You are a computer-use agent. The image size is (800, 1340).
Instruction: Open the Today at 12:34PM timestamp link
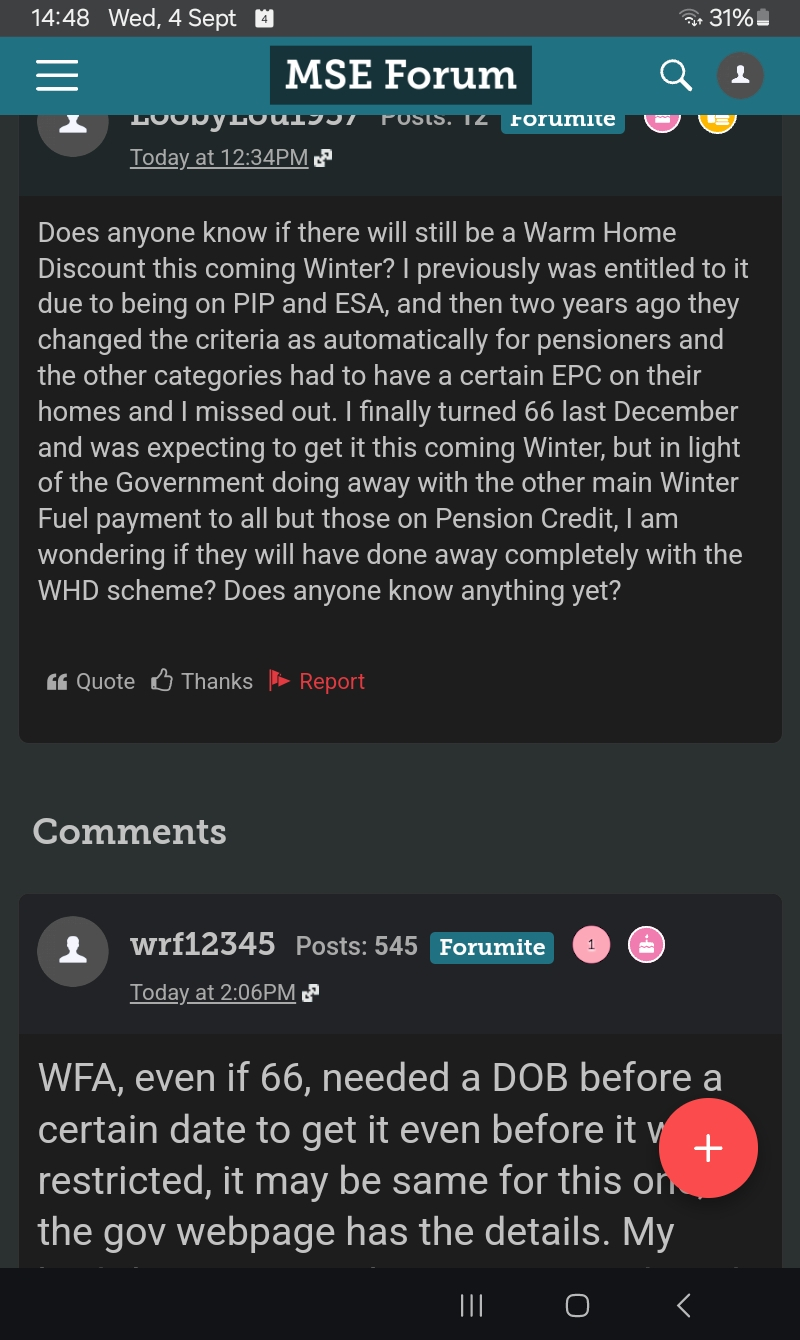click(x=219, y=157)
